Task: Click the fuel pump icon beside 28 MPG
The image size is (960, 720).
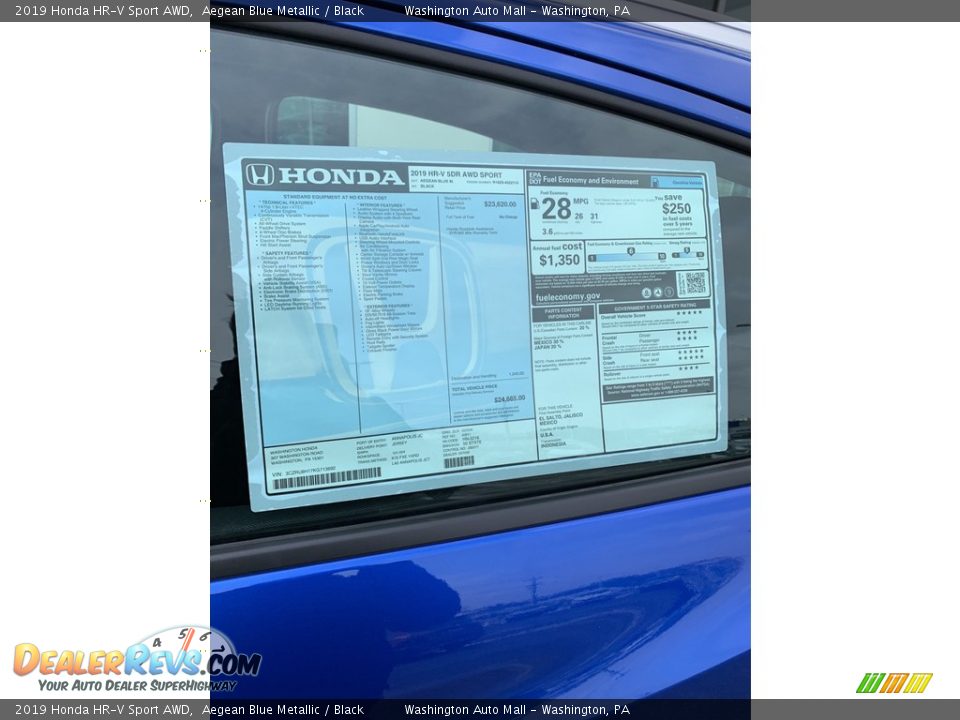Action: pos(534,205)
